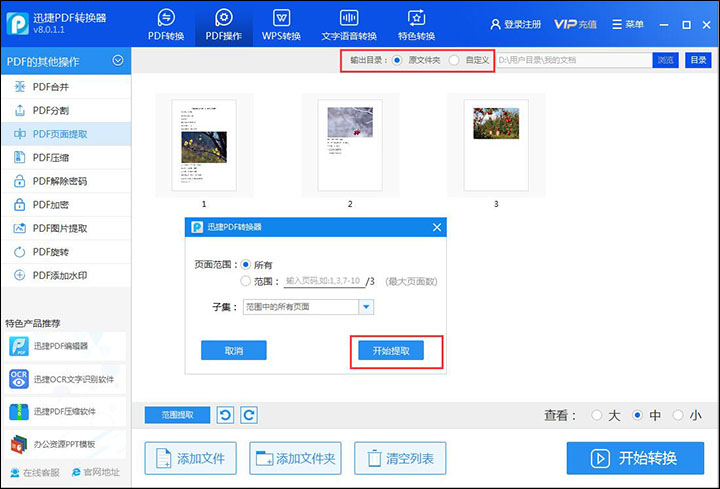Viewport: 720px width, 489px height.
Task: Click 开始转换 button
Action: click(635, 458)
